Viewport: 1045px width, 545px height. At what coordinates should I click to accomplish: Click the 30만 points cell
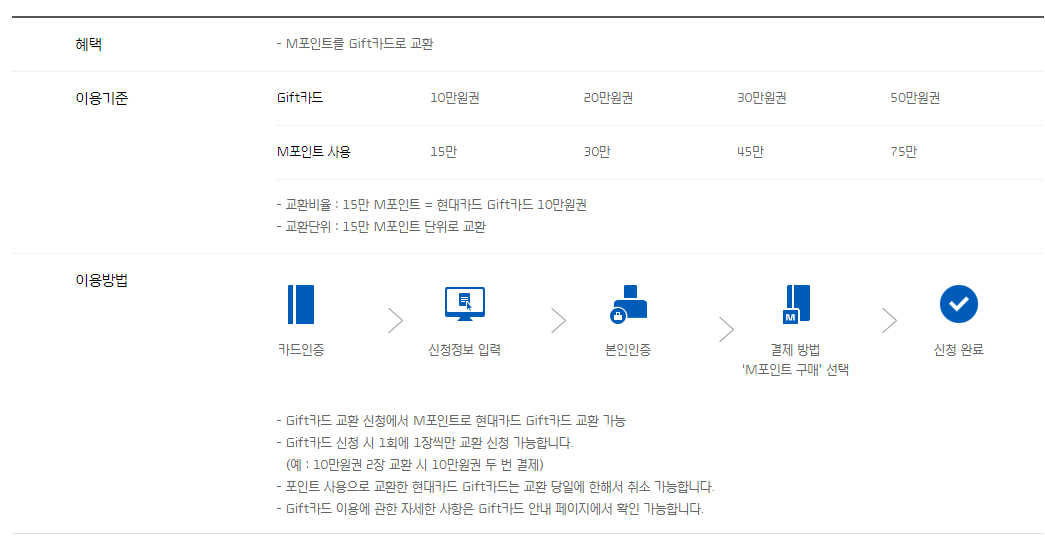597,152
